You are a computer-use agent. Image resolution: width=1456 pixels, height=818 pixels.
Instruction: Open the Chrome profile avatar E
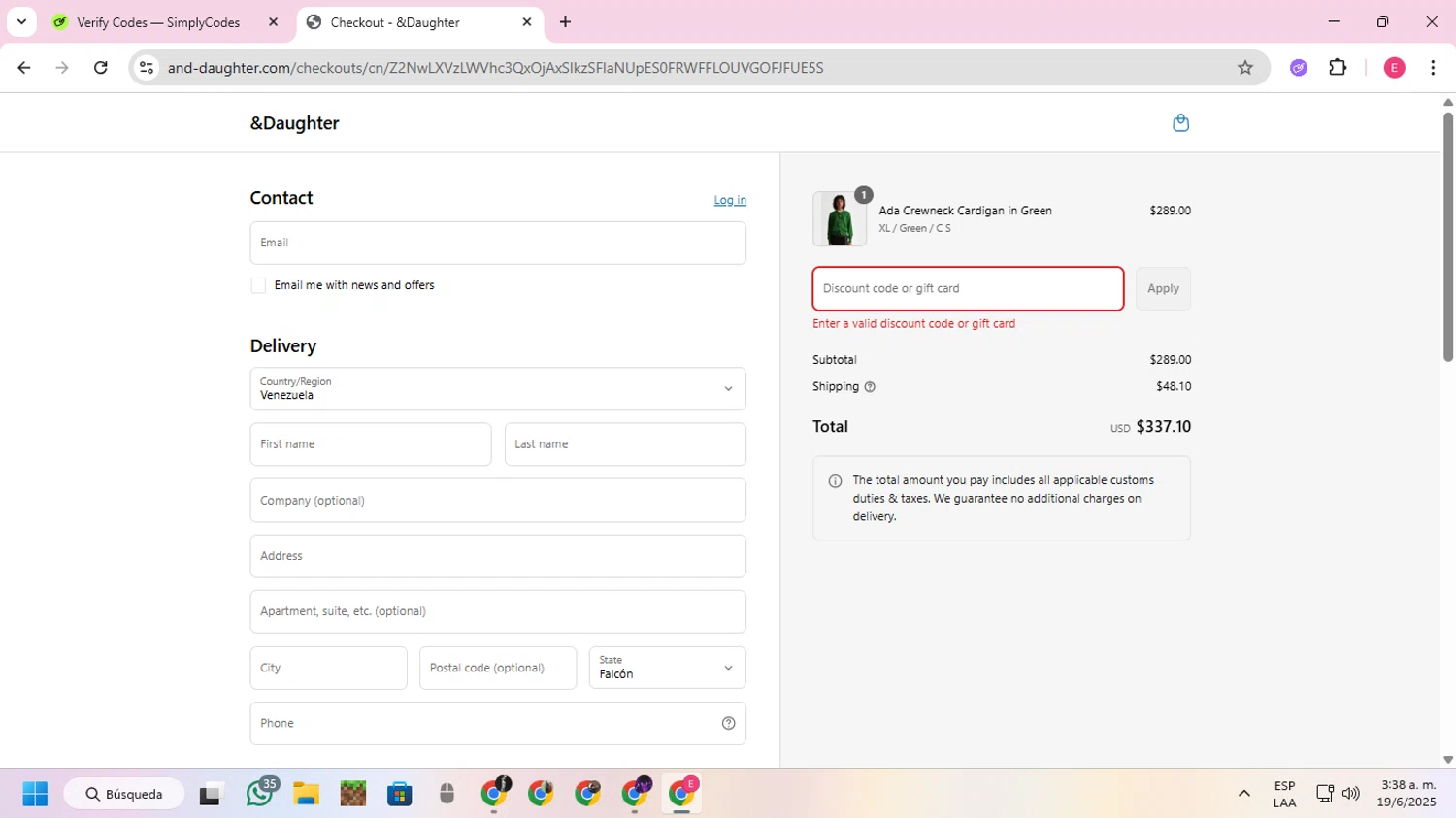(x=1394, y=67)
